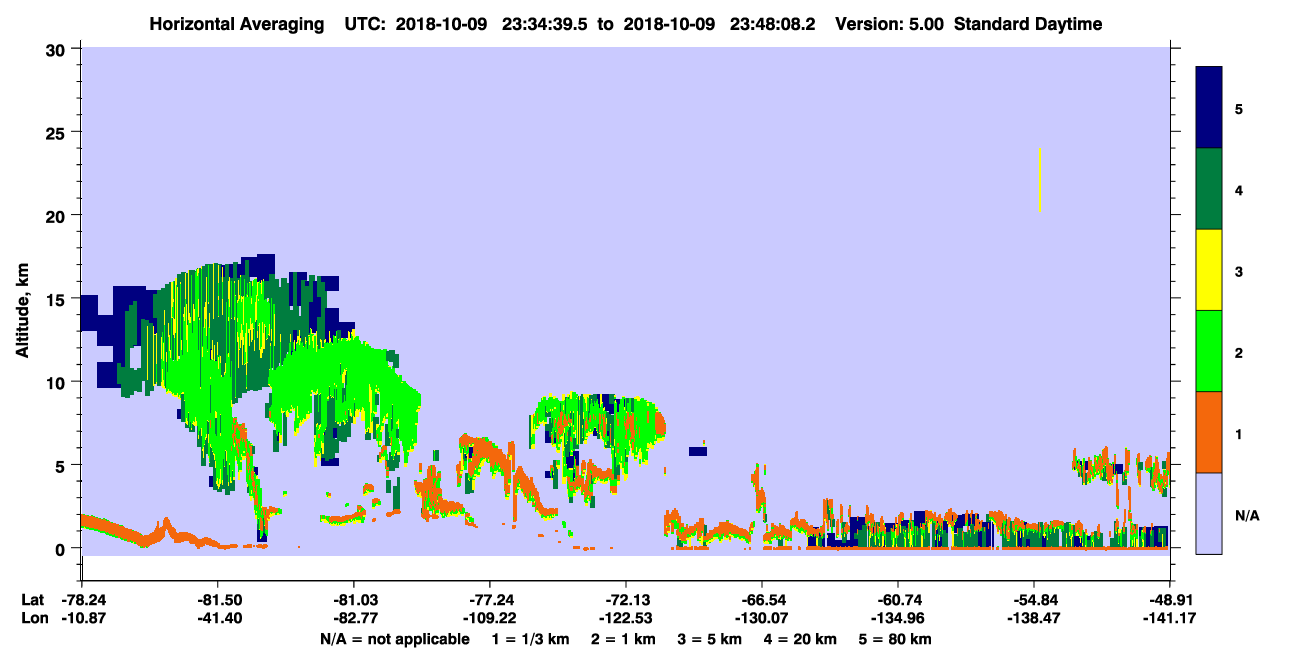
Task: Click the small dark blue block near 6 km altitude
Action: pyautogui.click(x=698, y=451)
